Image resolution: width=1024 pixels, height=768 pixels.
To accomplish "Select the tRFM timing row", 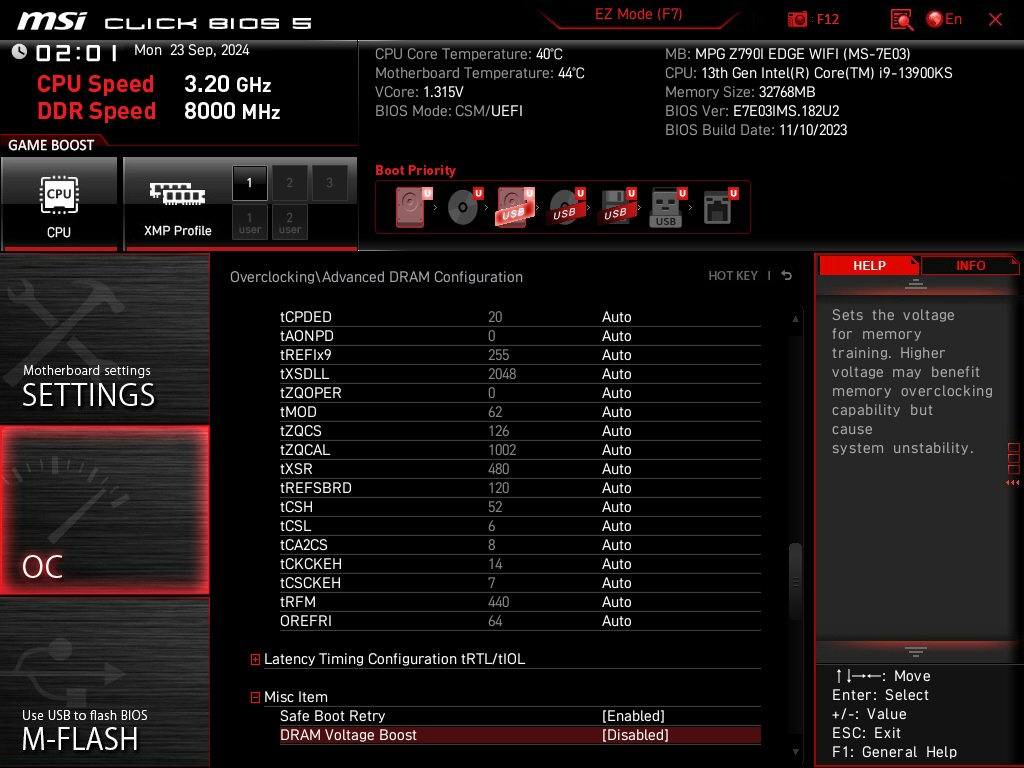I will [x=520, y=601].
